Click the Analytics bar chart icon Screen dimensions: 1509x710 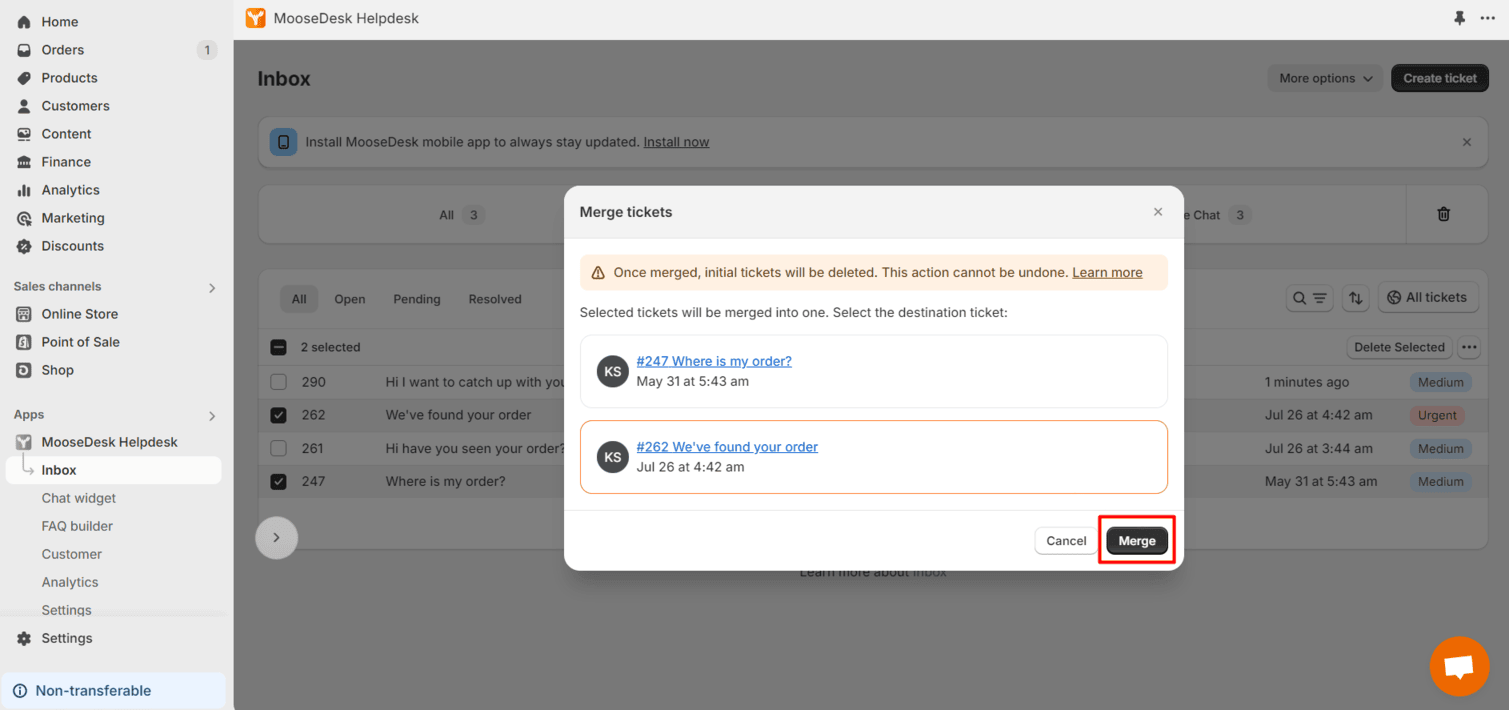coord(24,190)
